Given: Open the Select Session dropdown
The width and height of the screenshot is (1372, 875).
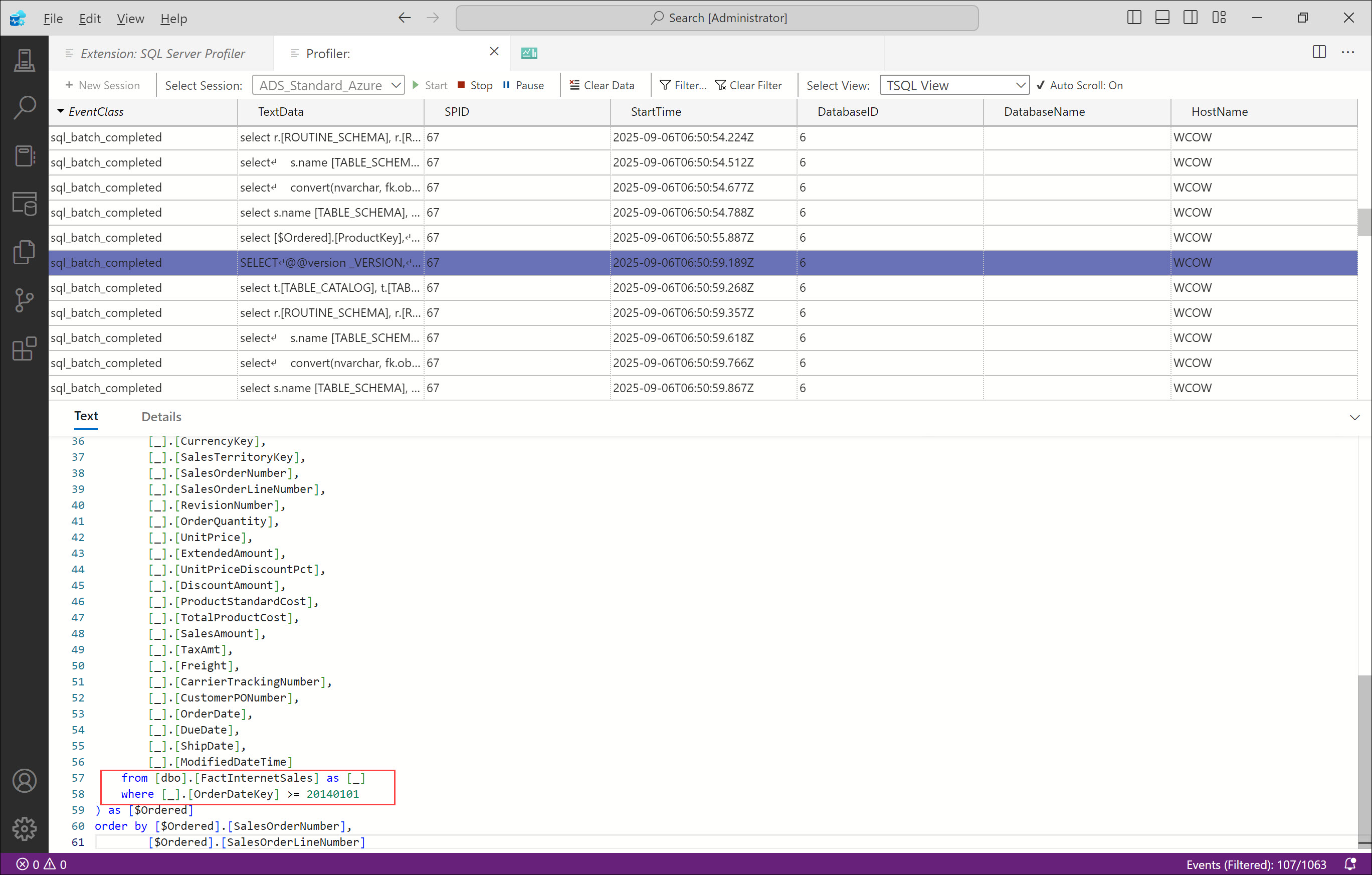Looking at the screenshot, I should [328, 86].
